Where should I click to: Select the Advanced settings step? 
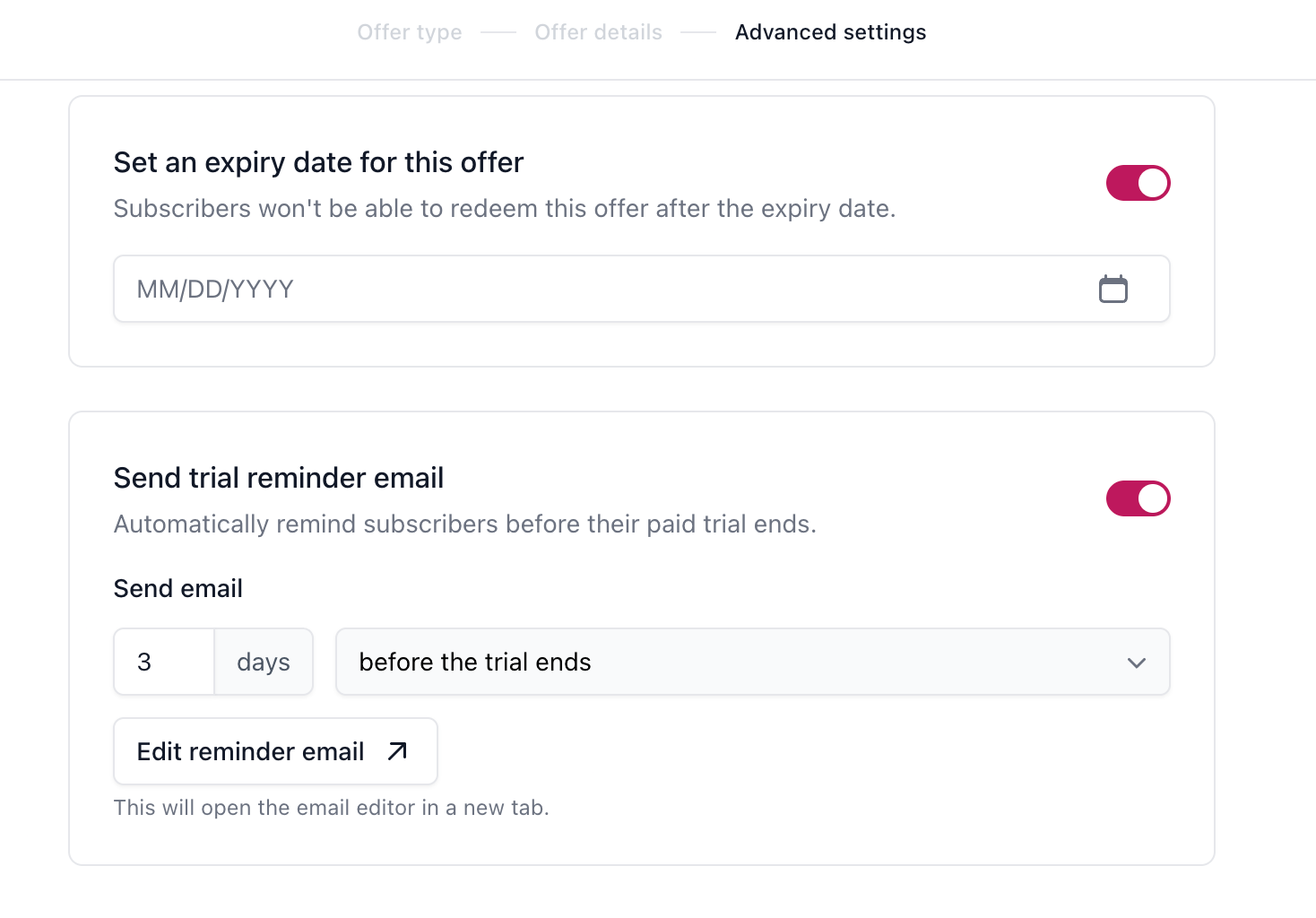[831, 32]
